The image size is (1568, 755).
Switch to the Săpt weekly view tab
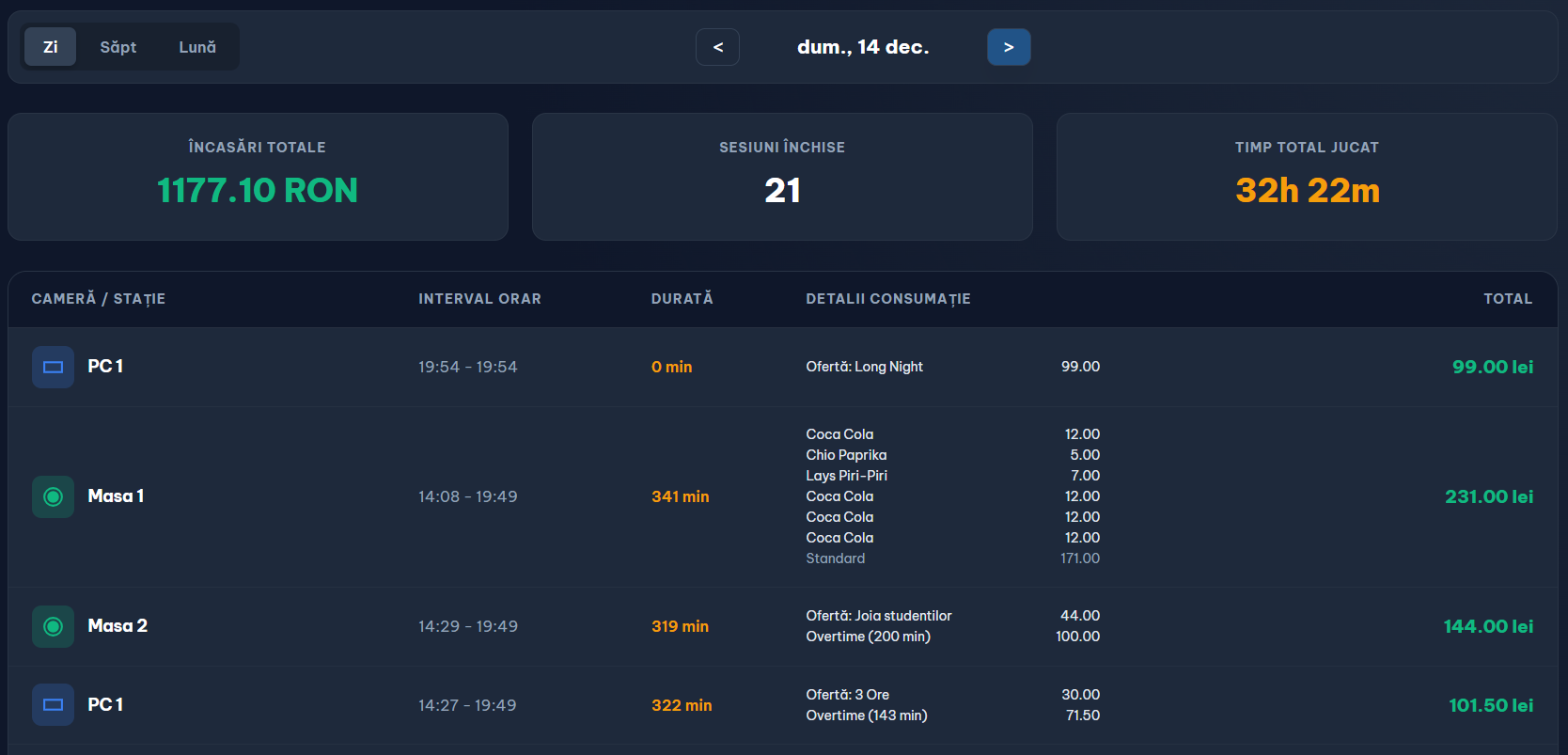[x=118, y=47]
